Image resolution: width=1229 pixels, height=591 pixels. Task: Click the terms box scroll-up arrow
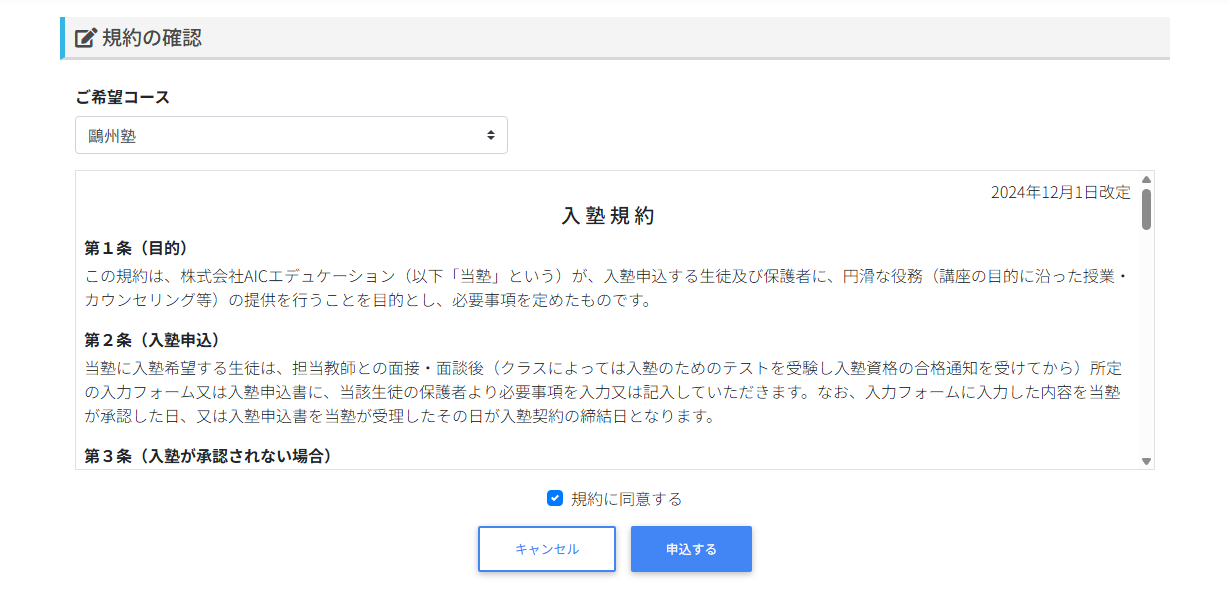pyautogui.click(x=1146, y=180)
